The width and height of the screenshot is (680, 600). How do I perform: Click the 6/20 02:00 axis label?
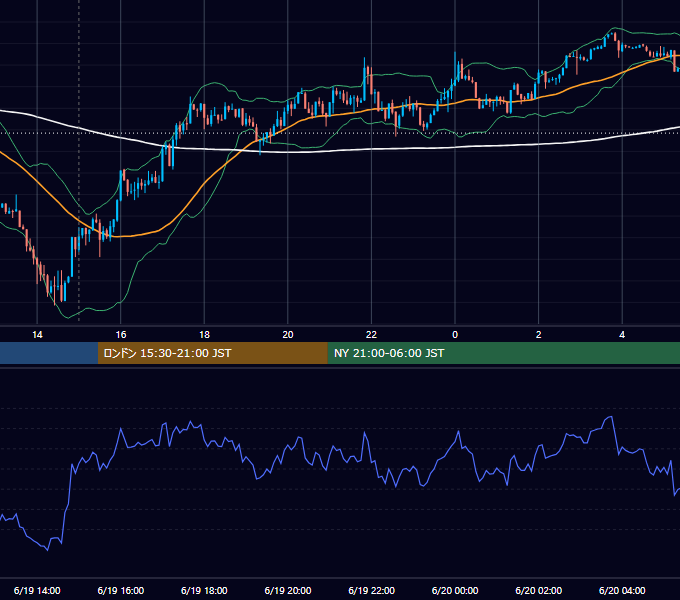tap(539, 590)
